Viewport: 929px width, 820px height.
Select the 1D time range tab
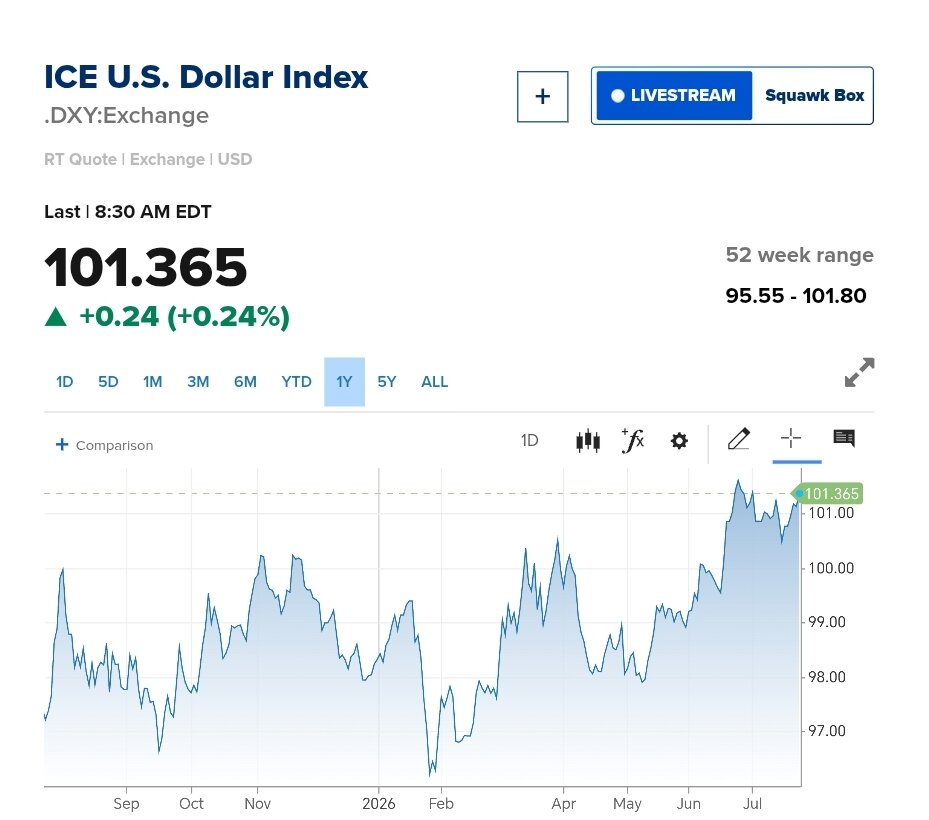(x=64, y=382)
